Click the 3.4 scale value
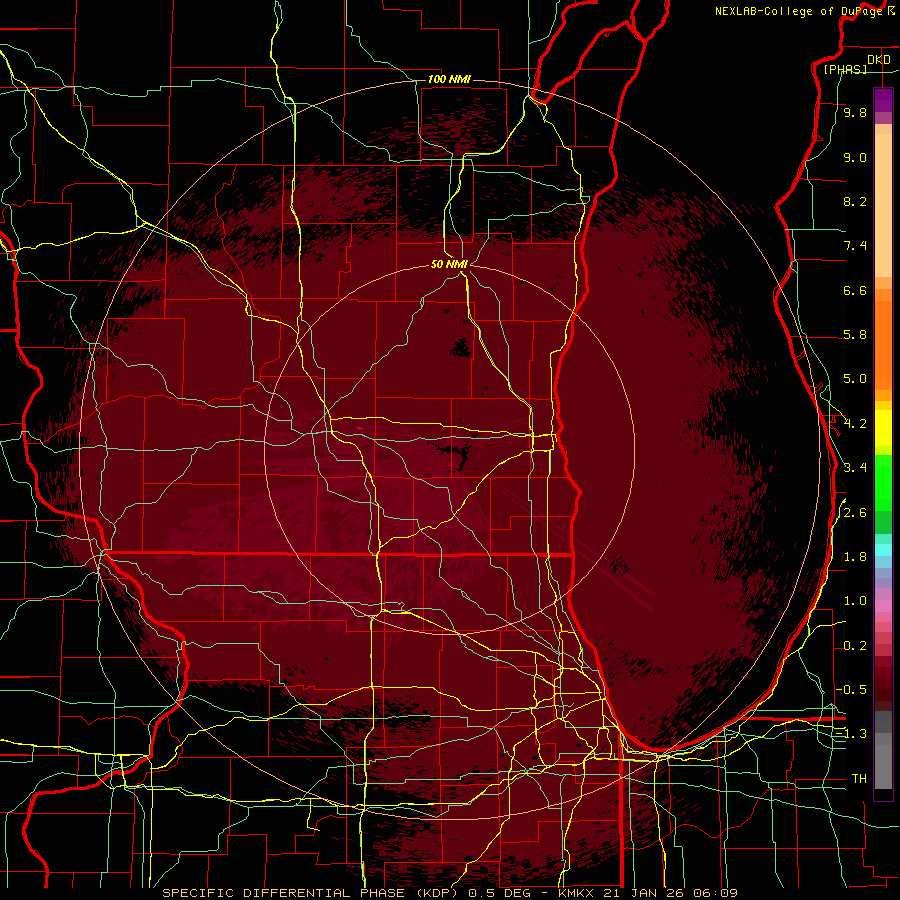The width and height of the screenshot is (900, 900). click(855, 468)
